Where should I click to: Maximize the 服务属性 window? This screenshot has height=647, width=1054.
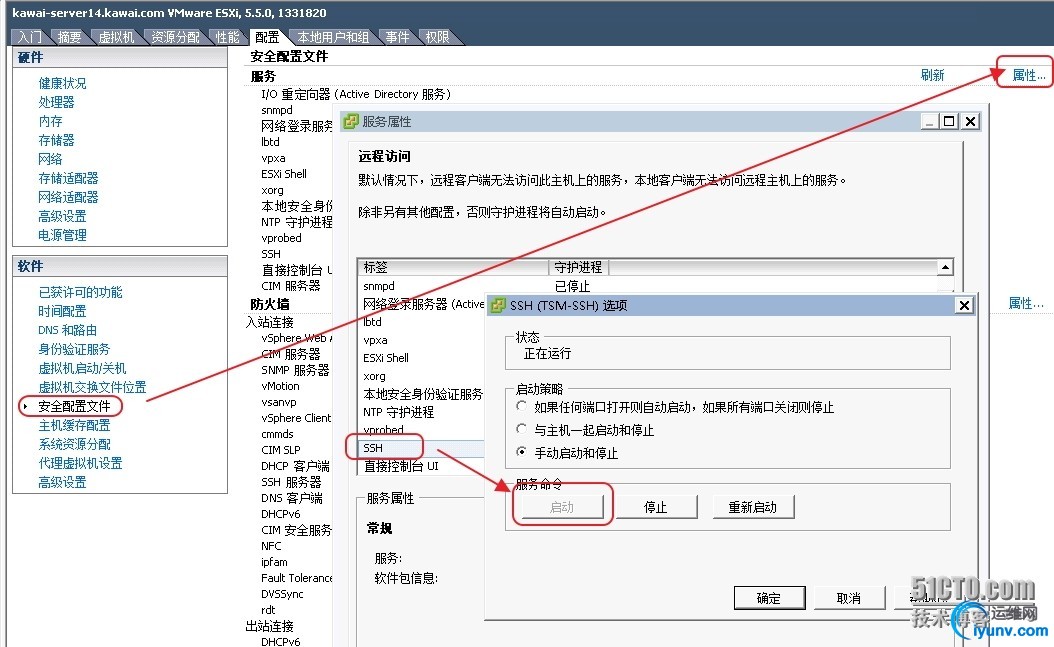tap(949, 121)
